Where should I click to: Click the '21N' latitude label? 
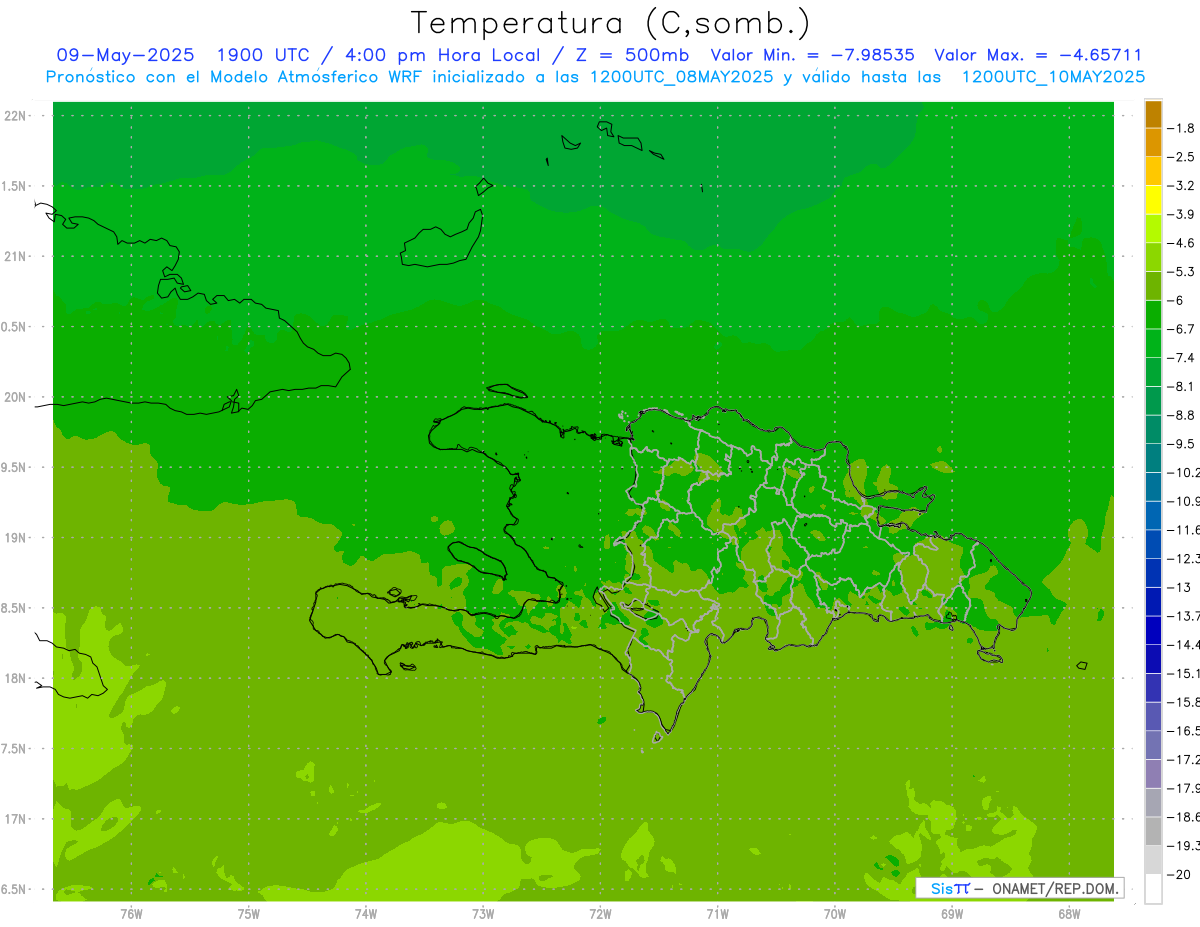(x=16, y=257)
